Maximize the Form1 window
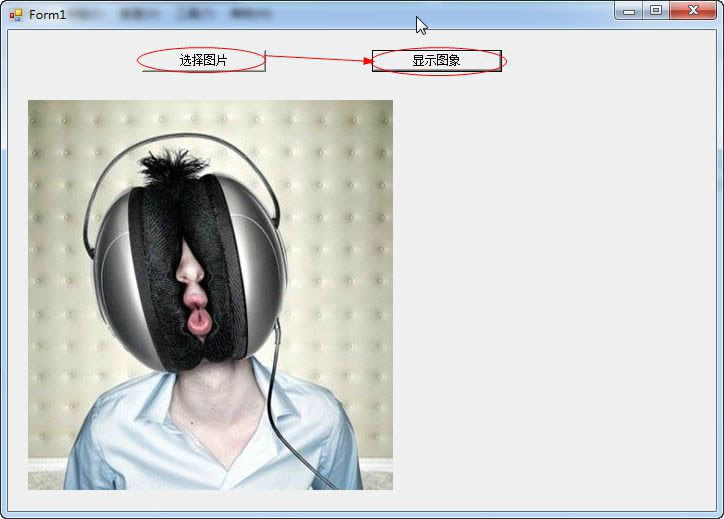The height and width of the screenshot is (519, 724). point(655,11)
